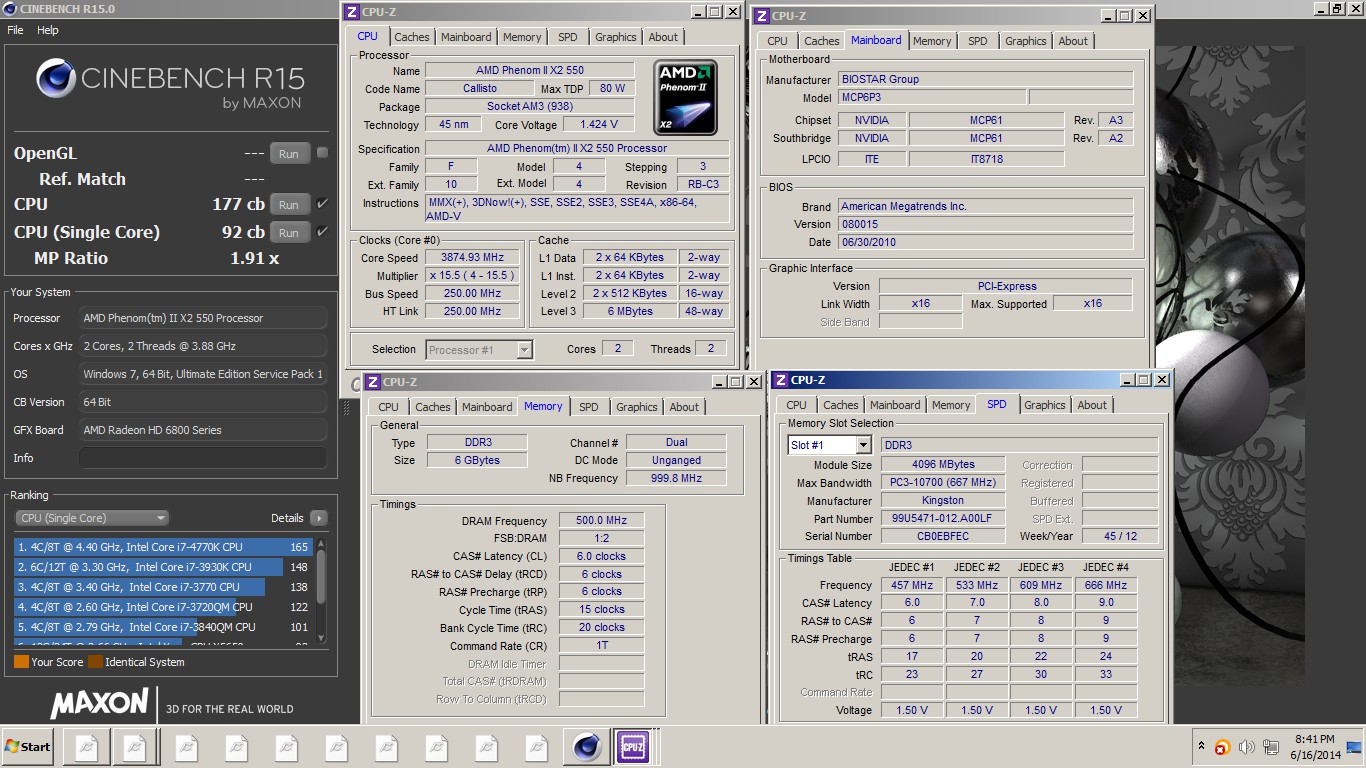Open SPD tab in the Memory timings window

589,407
